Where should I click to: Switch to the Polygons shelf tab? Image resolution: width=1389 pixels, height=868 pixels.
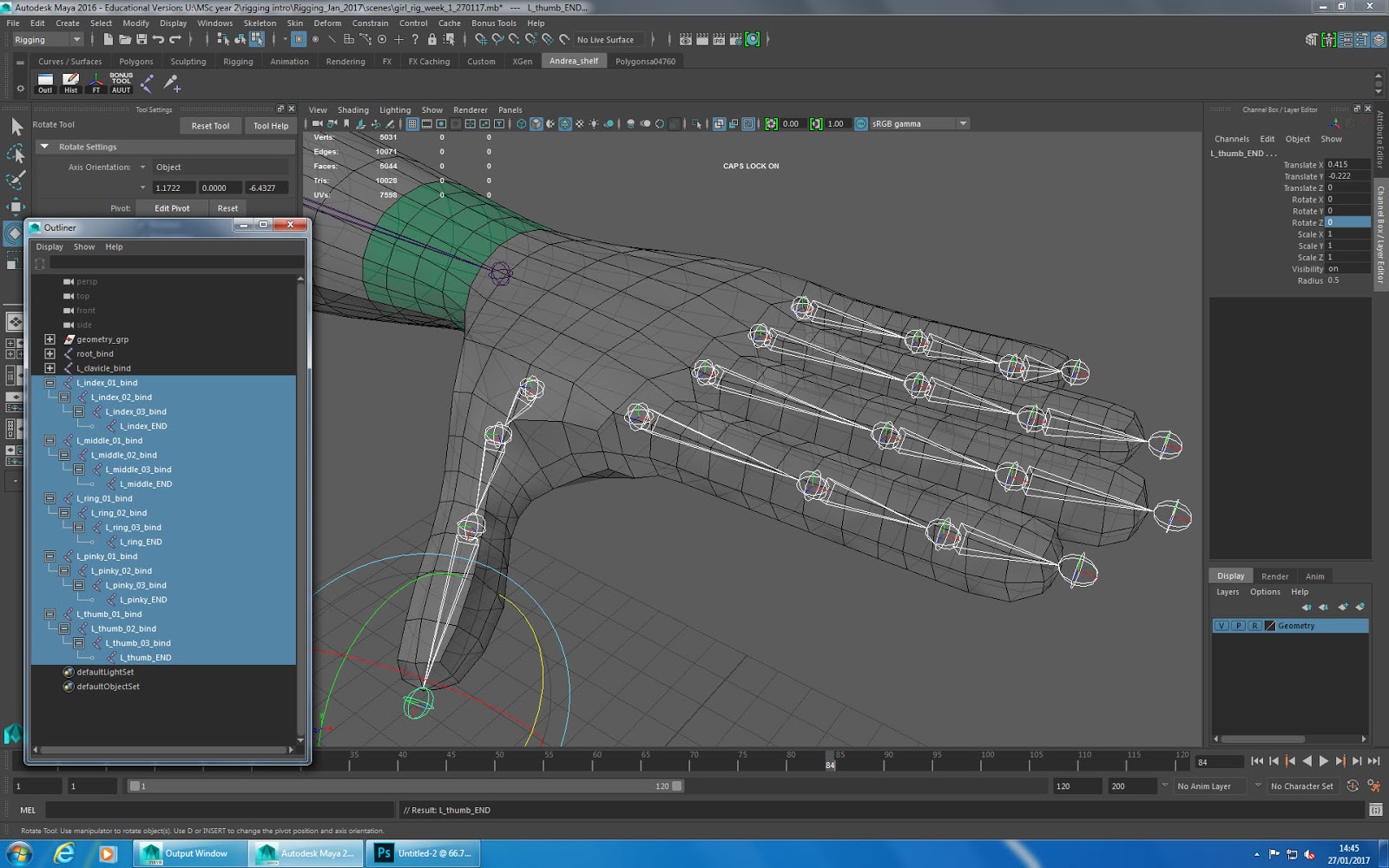[x=135, y=61]
